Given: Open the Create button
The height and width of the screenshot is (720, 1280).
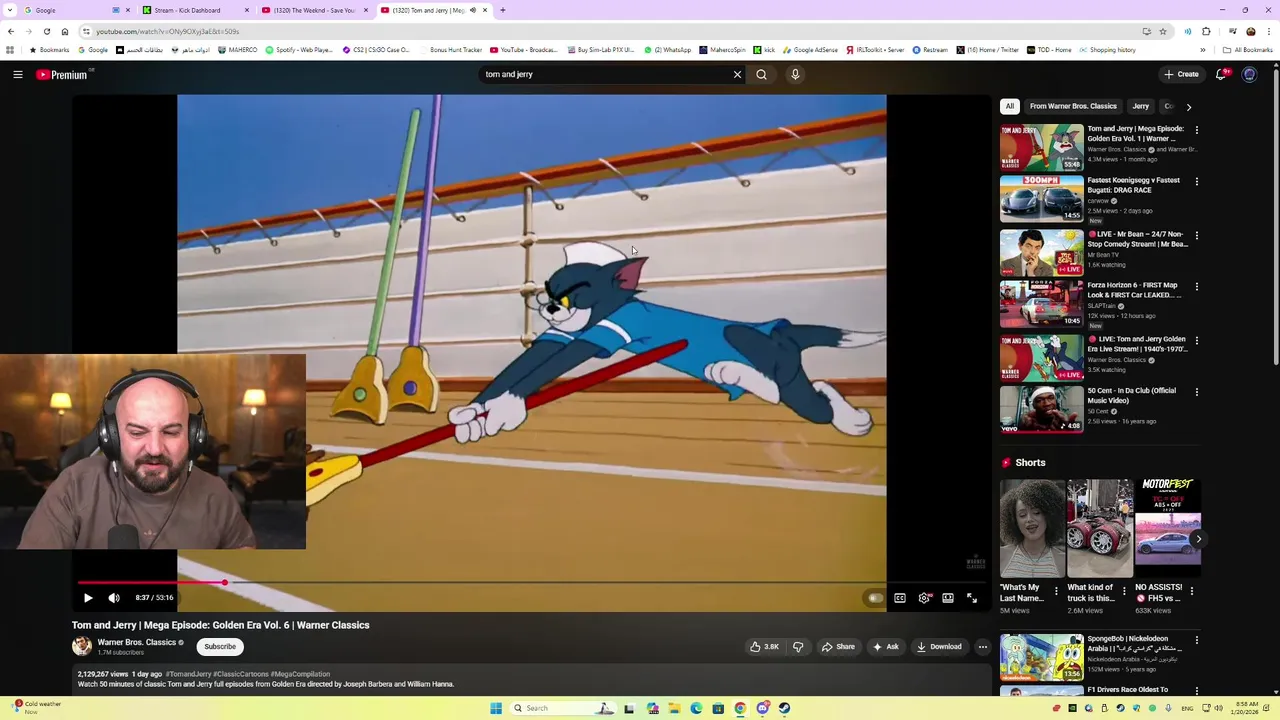Looking at the screenshot, I should point(1181,74).
